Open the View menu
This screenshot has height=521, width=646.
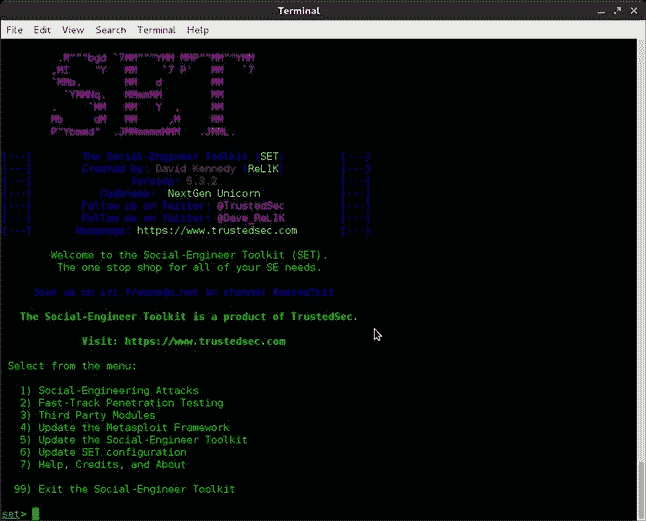(73, 30)
